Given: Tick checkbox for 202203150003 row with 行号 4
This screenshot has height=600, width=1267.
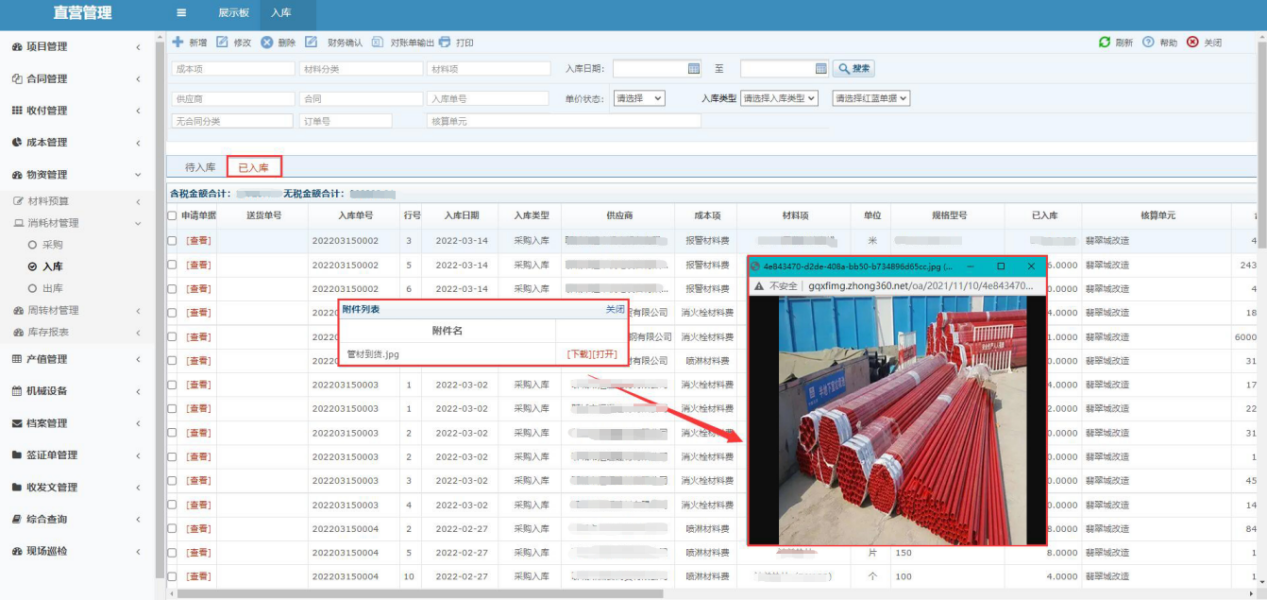Looking at the screenshot, I should [172, 505].
